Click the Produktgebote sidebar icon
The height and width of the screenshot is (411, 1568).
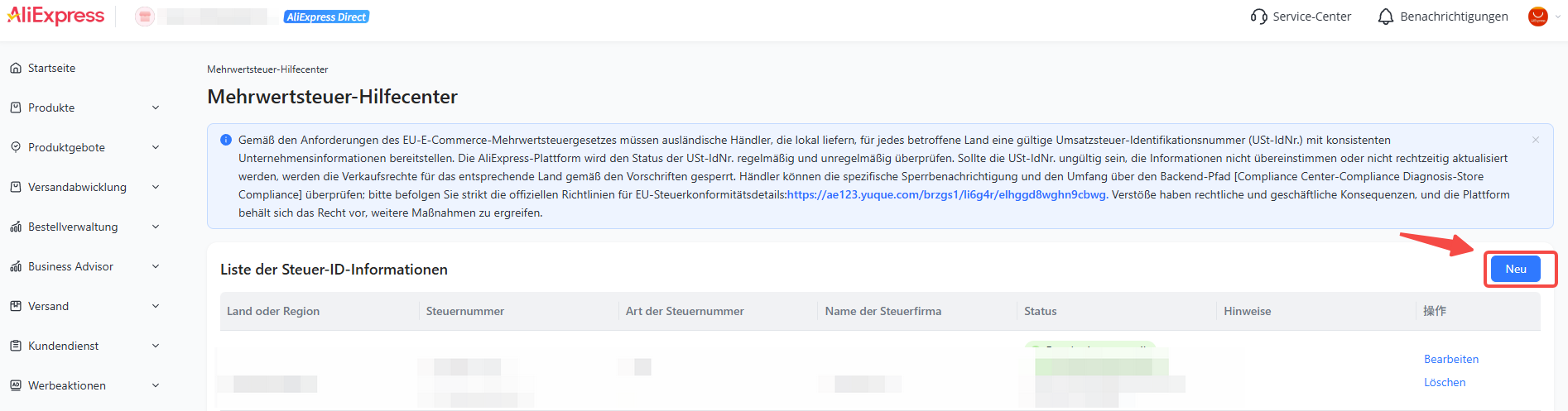point(16,147)
